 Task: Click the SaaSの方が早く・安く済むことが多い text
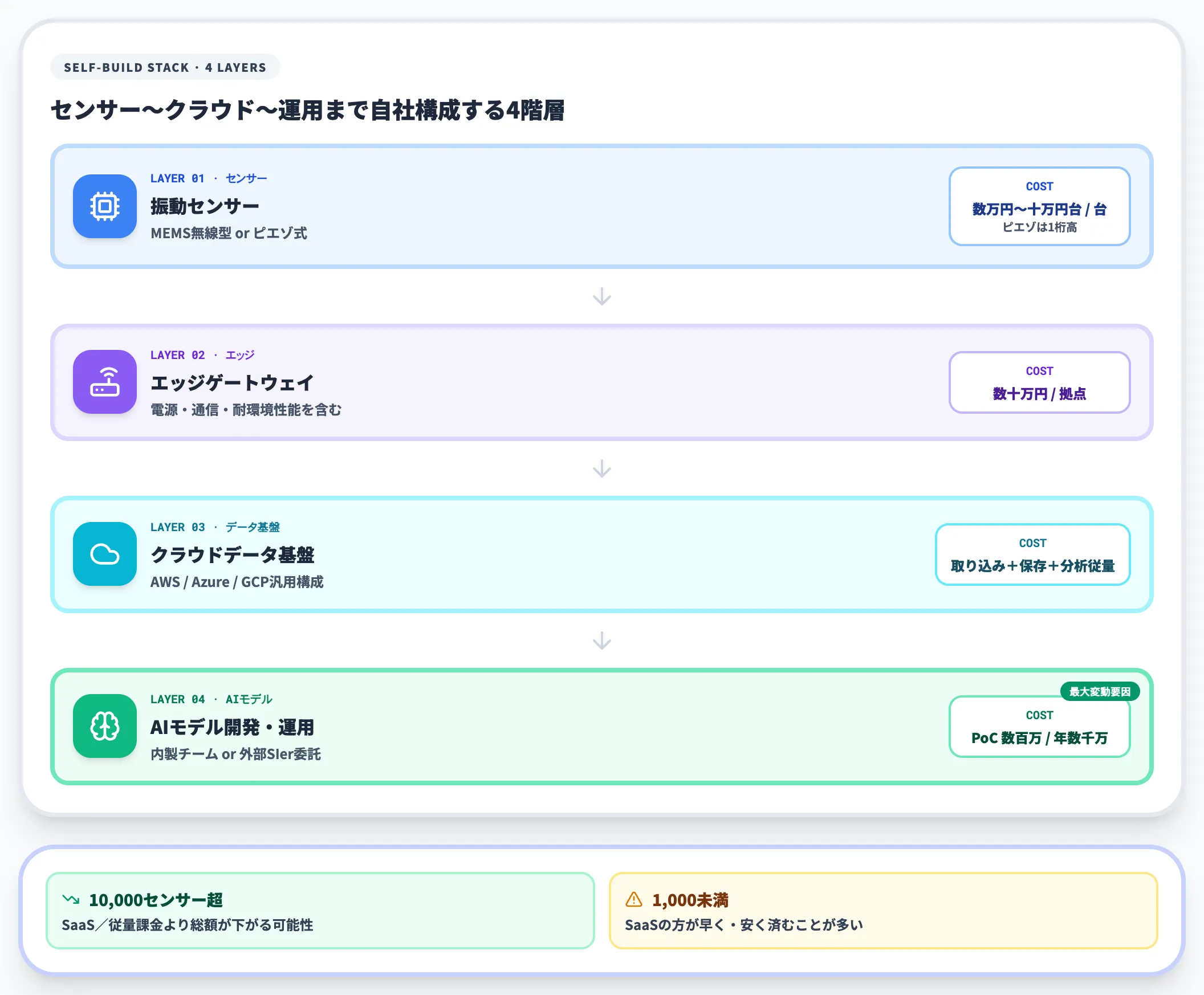coord(743,924)
